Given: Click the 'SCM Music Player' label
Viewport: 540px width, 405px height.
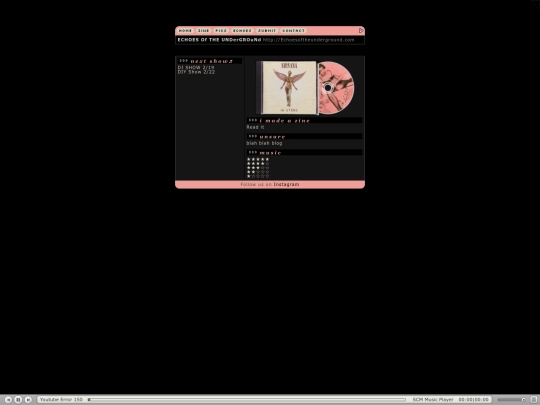Looking at the screenshot, I should [x=433, y=399].
